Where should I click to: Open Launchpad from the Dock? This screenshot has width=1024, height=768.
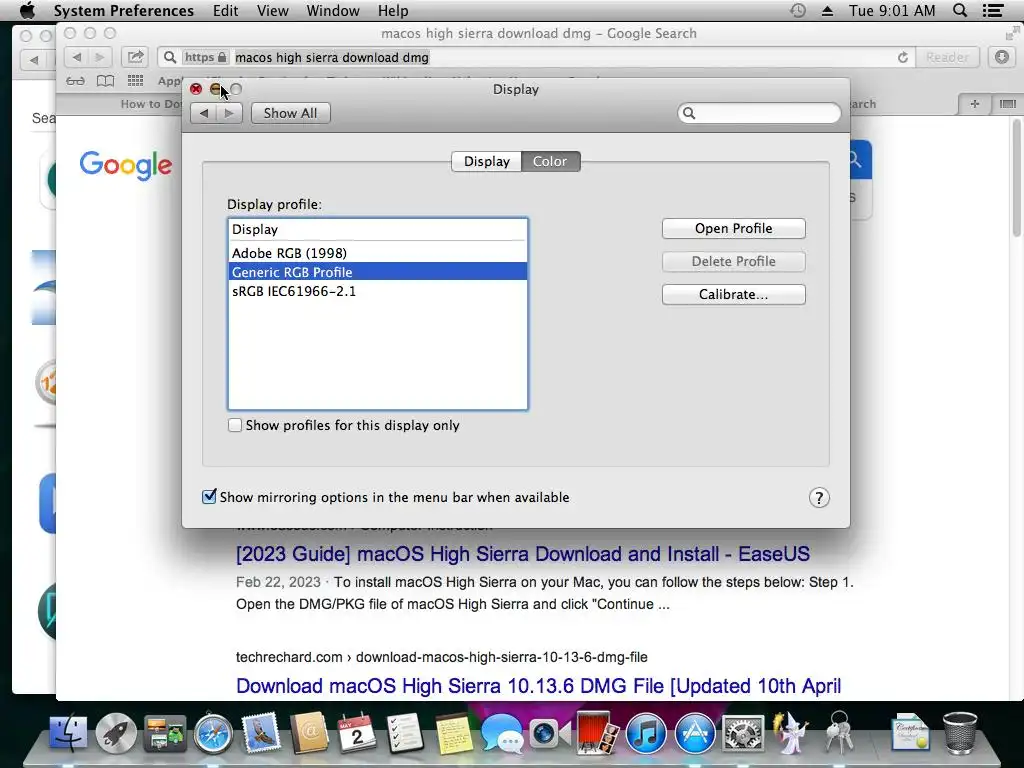116,733
